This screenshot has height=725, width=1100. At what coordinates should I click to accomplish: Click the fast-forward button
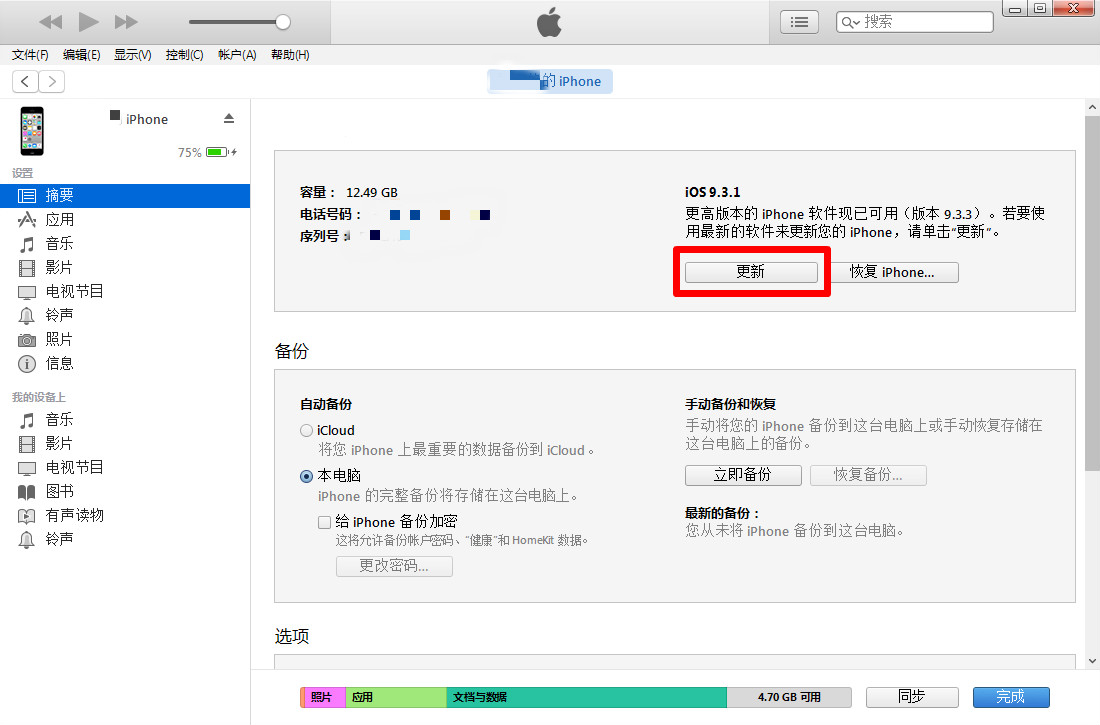point(126,22)
